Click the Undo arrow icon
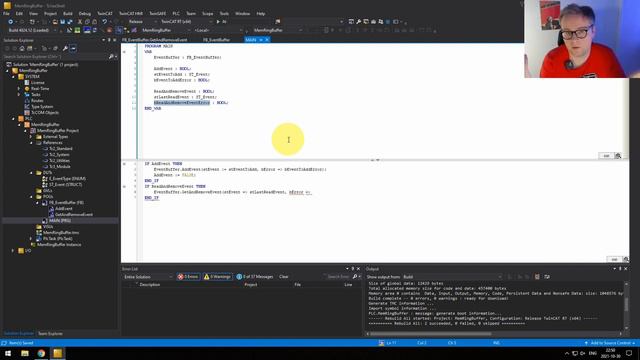This screenshot has height=360, width=640. pyautogui.click(x=104, y=22)
